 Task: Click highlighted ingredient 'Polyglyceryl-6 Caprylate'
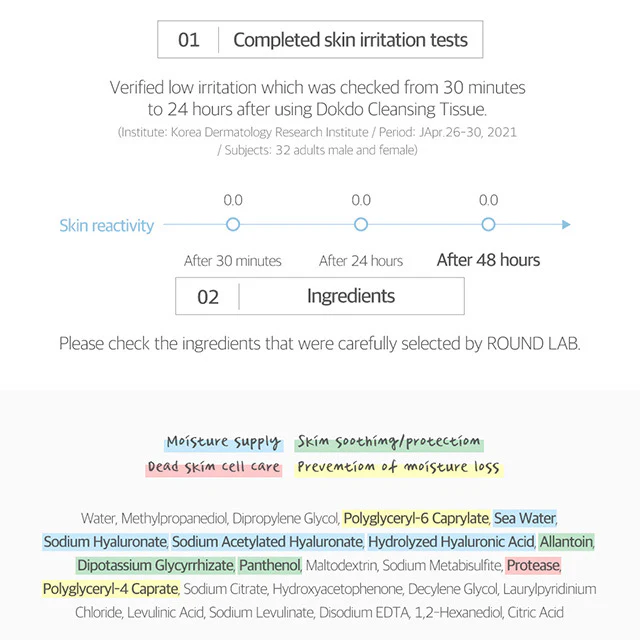pos(416,519)
